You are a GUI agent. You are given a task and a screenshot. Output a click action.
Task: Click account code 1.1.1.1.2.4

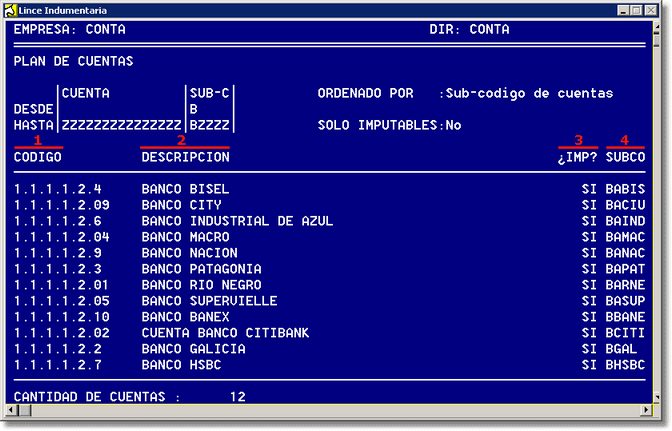coord(58,189)
